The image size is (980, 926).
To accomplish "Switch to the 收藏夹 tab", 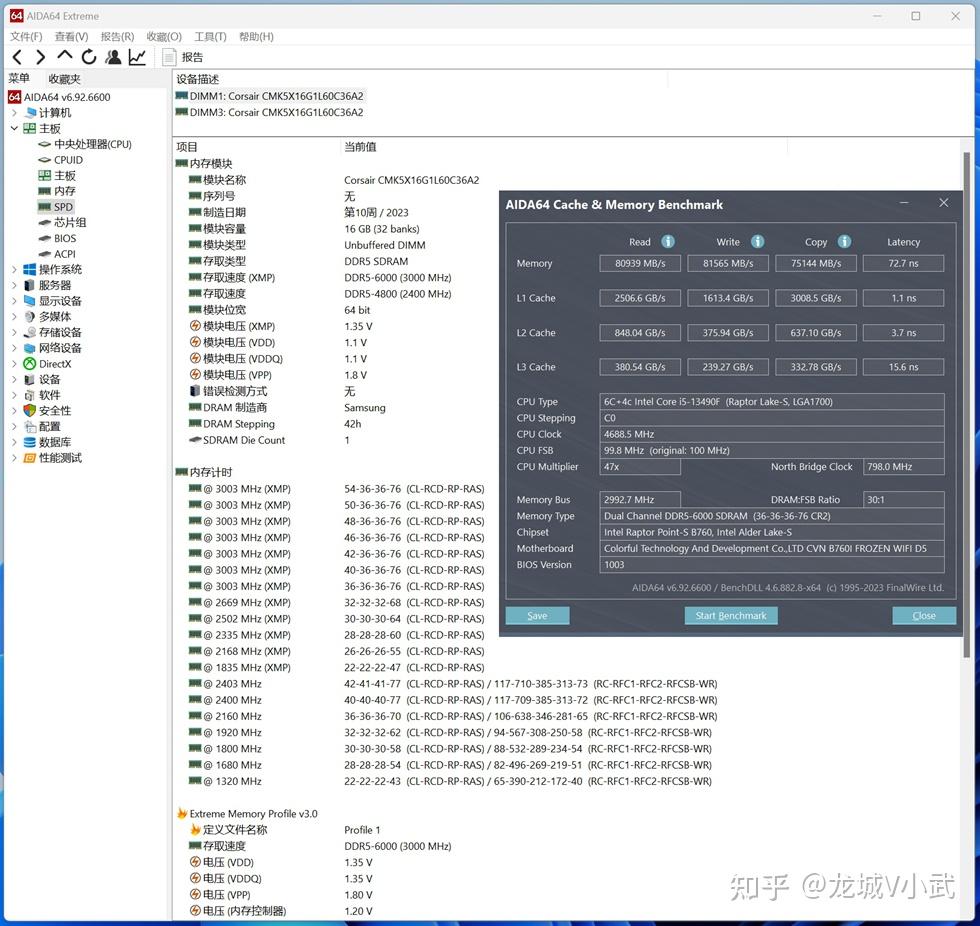I will tap(64, 79).
